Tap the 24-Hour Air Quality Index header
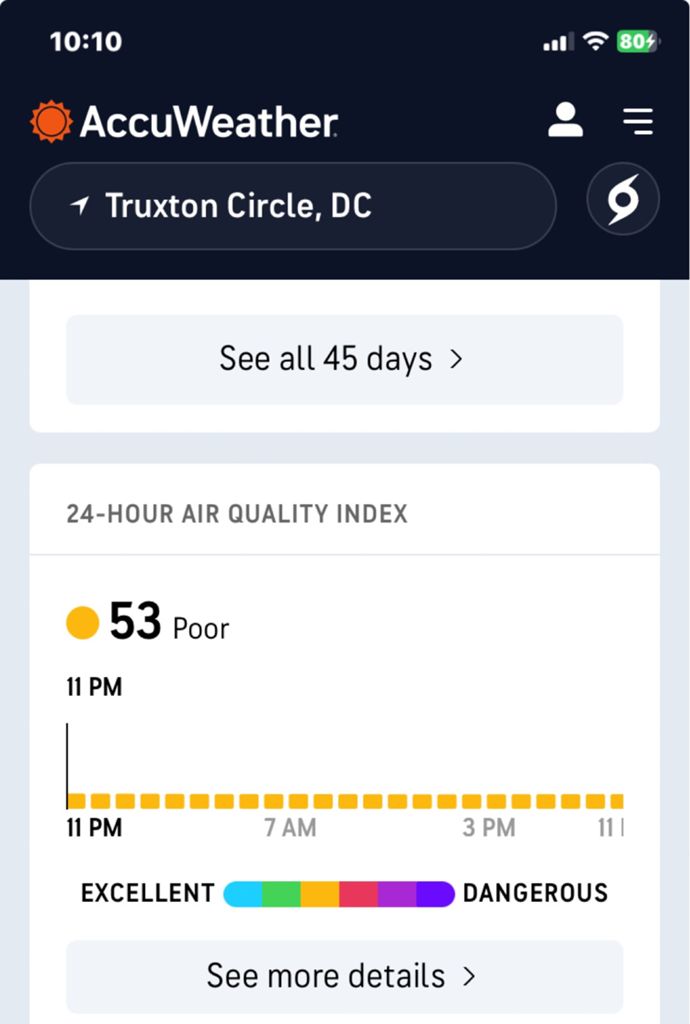 coord(237,514)
